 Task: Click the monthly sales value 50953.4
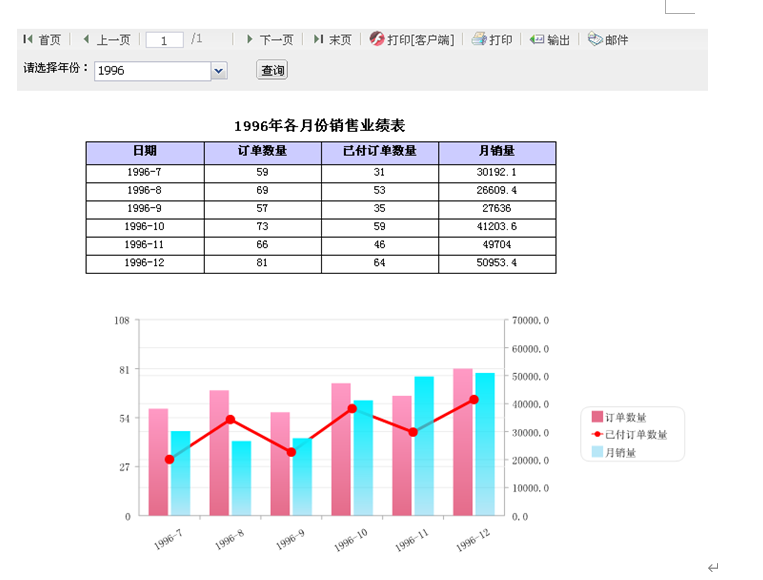pyautogui.click(x=497, y=263)
